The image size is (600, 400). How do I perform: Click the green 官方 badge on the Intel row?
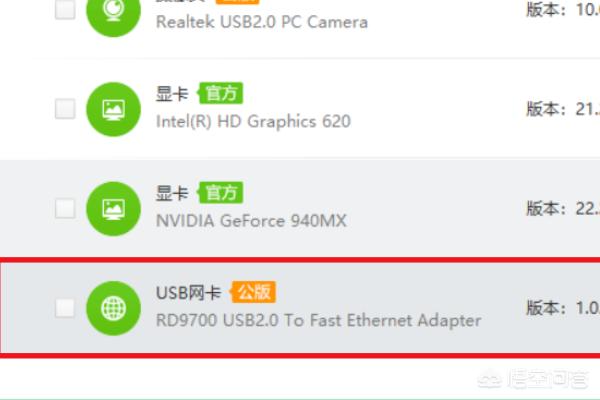(220, 93)
